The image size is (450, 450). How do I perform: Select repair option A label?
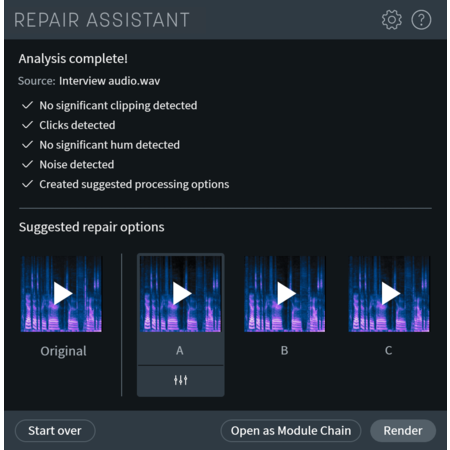click(180, 350)
